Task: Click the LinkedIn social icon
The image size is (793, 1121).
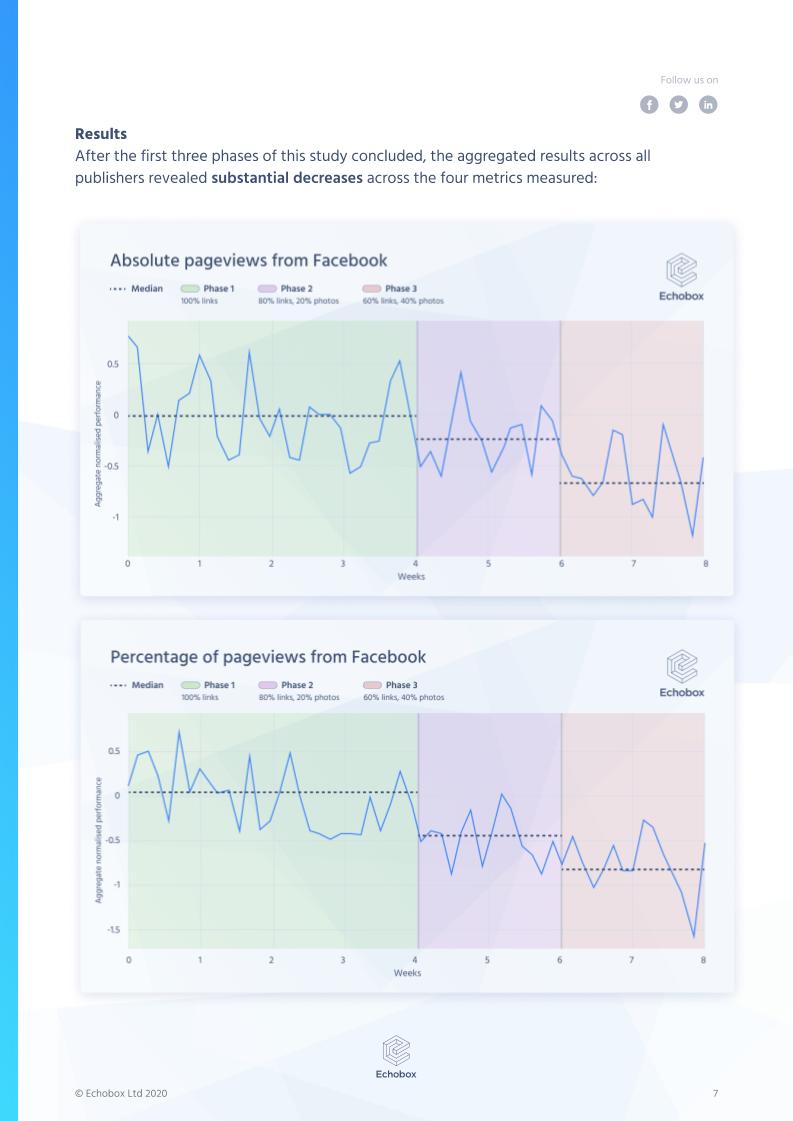Action: tap(708, 104)
